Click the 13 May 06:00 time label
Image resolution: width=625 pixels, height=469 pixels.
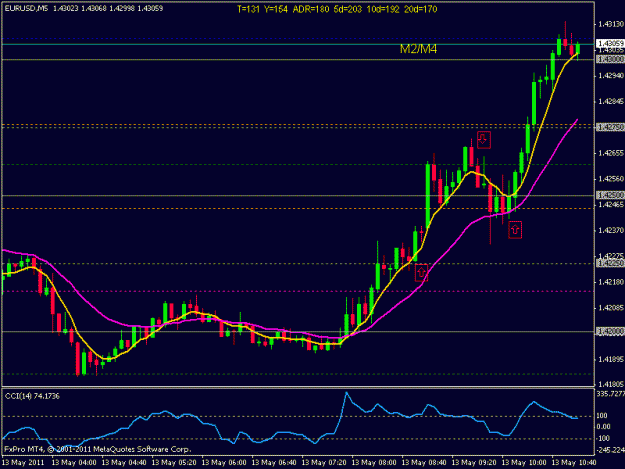[224, 463]
